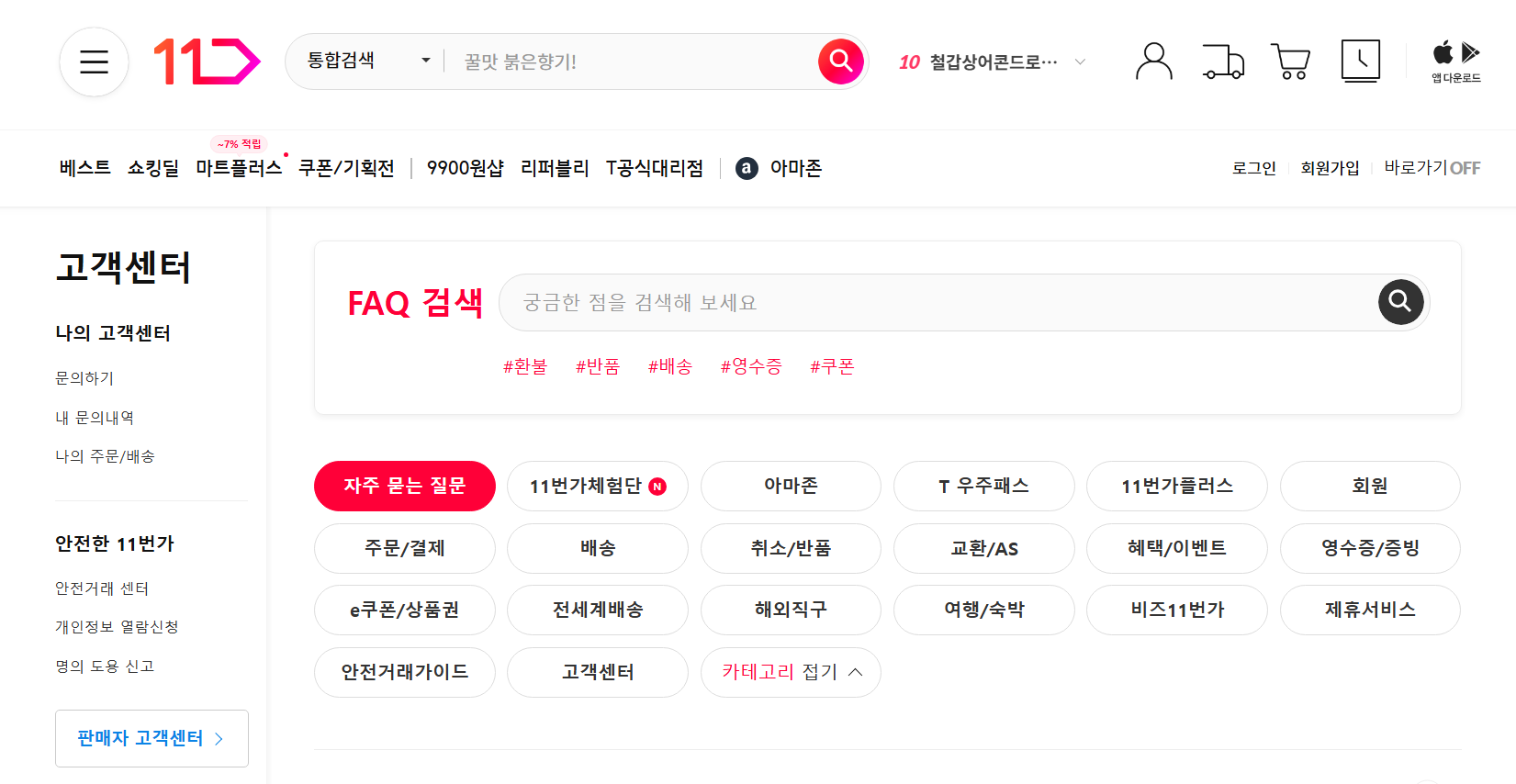Open 안전거래 센터 in the sidebar
1516x784 pixels.
click(102, 588)
